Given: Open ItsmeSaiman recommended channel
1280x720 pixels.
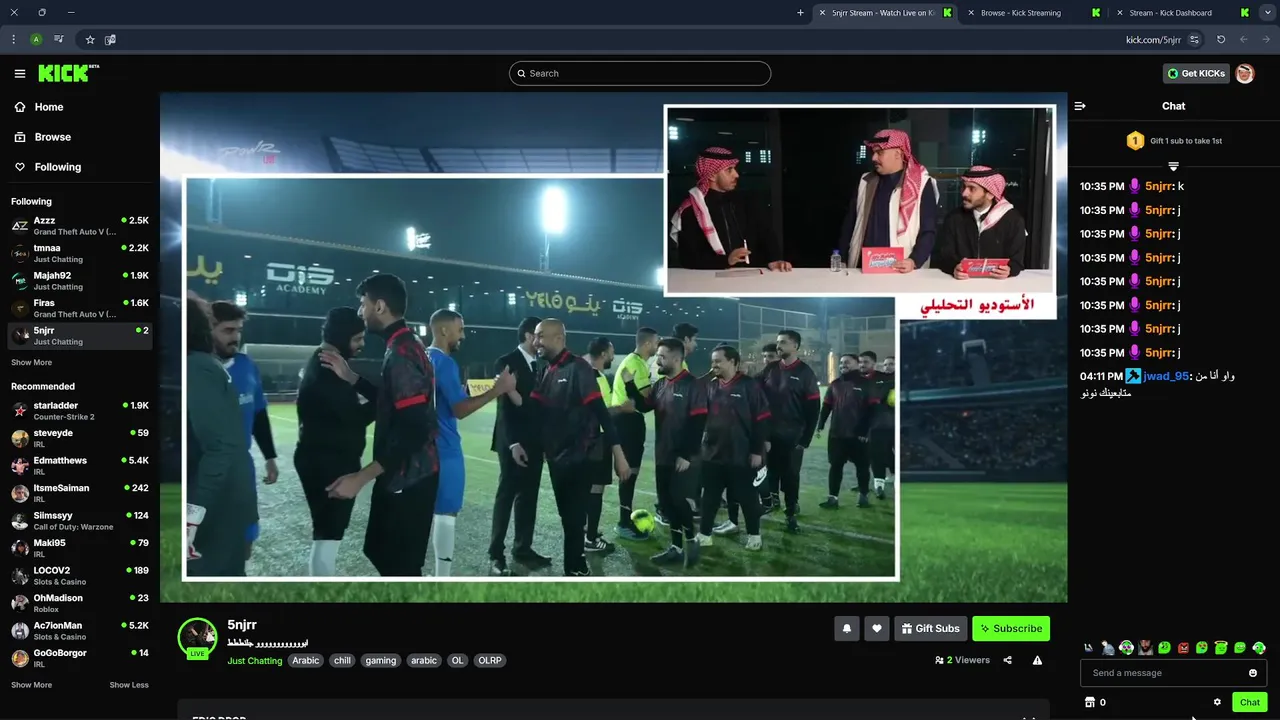Looking at the screenshot, I should pyautogui.click(x=80, y=493).
